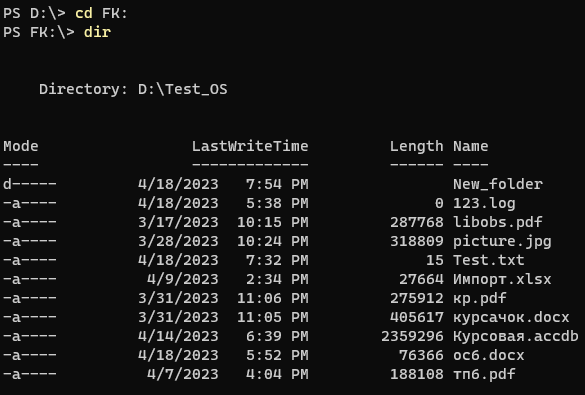Click the Mode column header
The width and height of the screenshot is (585, 395).
21,146
